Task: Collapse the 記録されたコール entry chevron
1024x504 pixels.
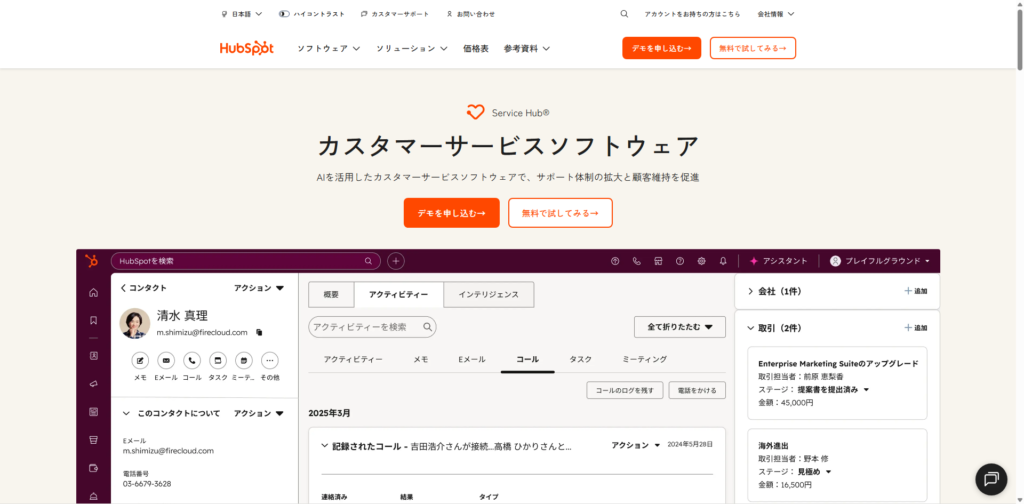Action: point(325,446)
